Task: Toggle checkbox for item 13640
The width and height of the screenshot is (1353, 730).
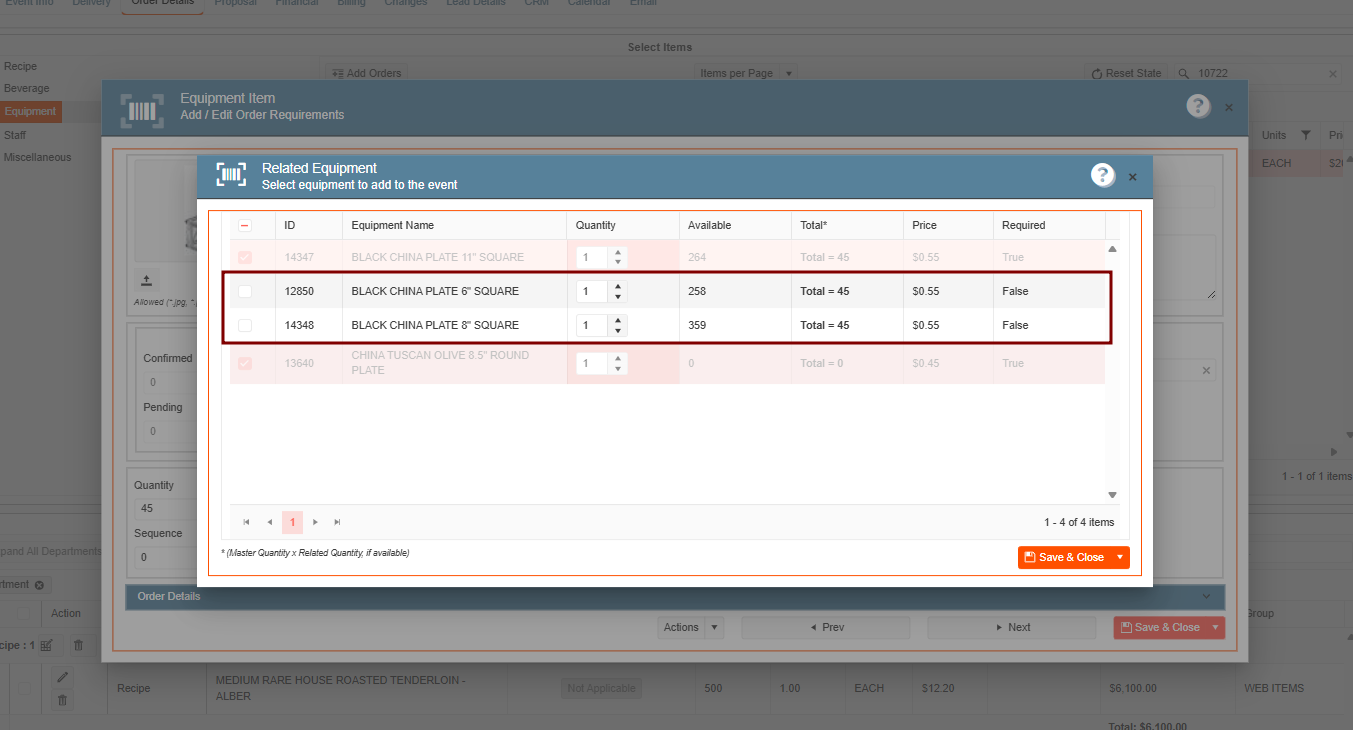Action: pos(245,364)
